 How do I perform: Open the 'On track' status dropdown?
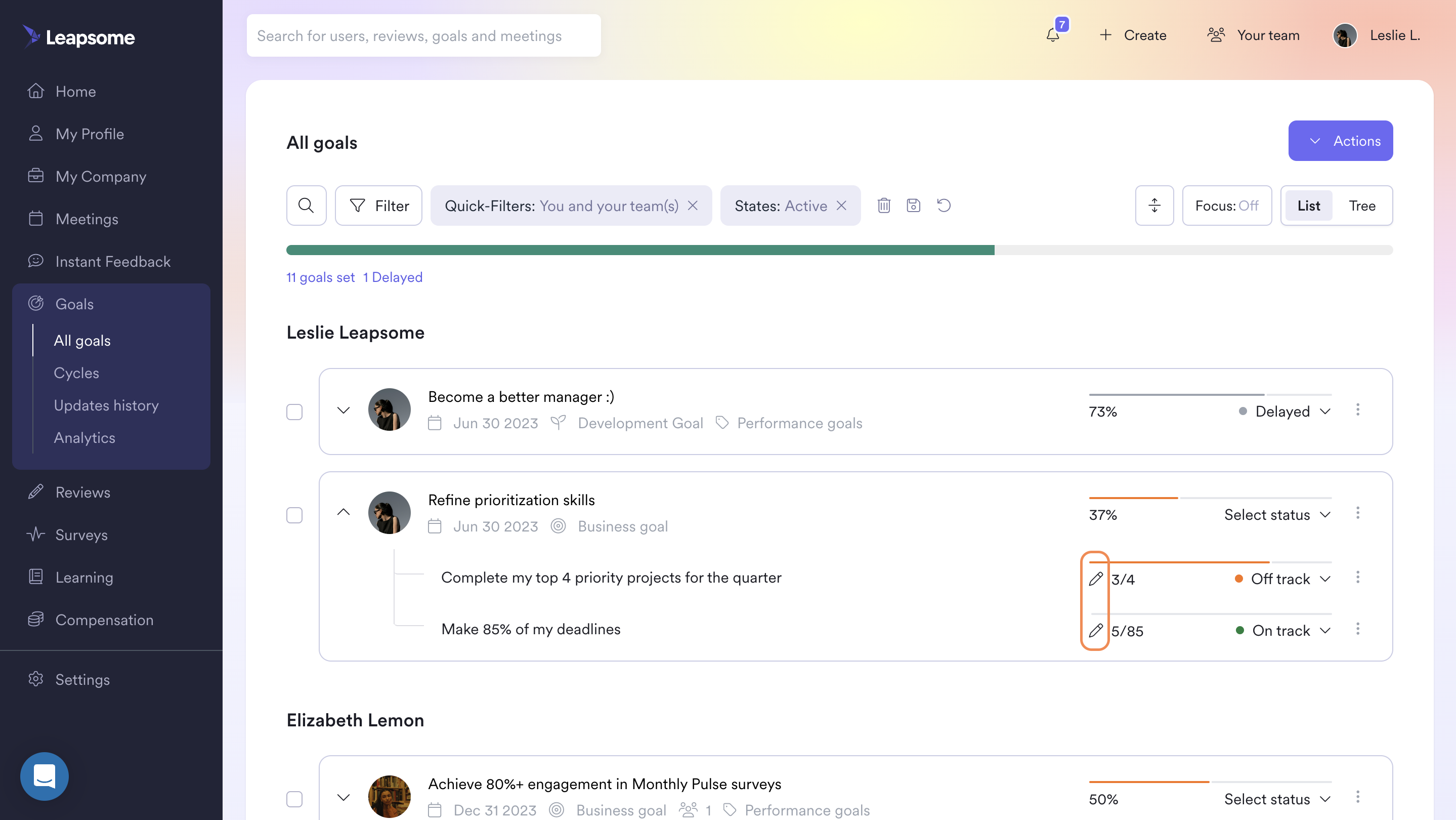tap(1283, 630)
